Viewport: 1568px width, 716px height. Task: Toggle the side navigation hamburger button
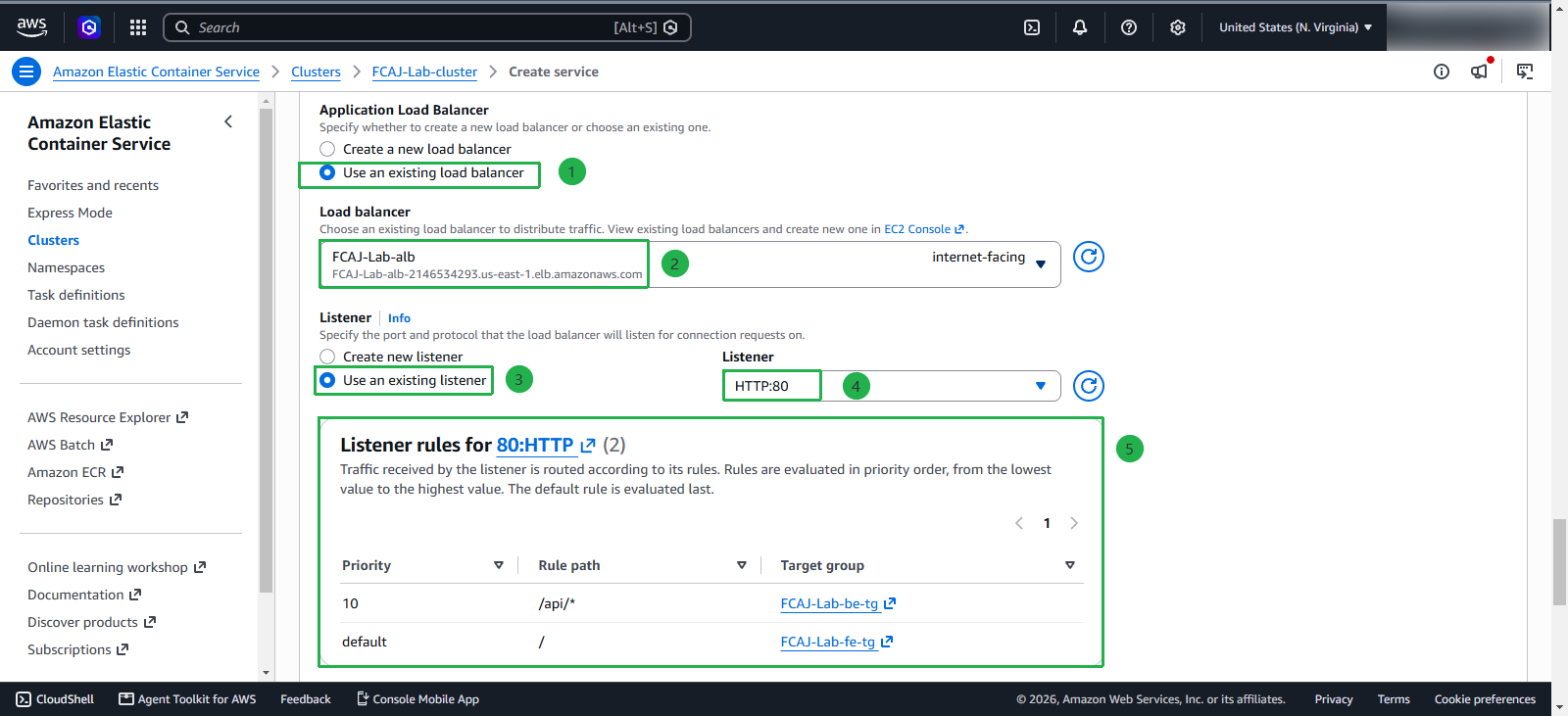coord(26,72)
